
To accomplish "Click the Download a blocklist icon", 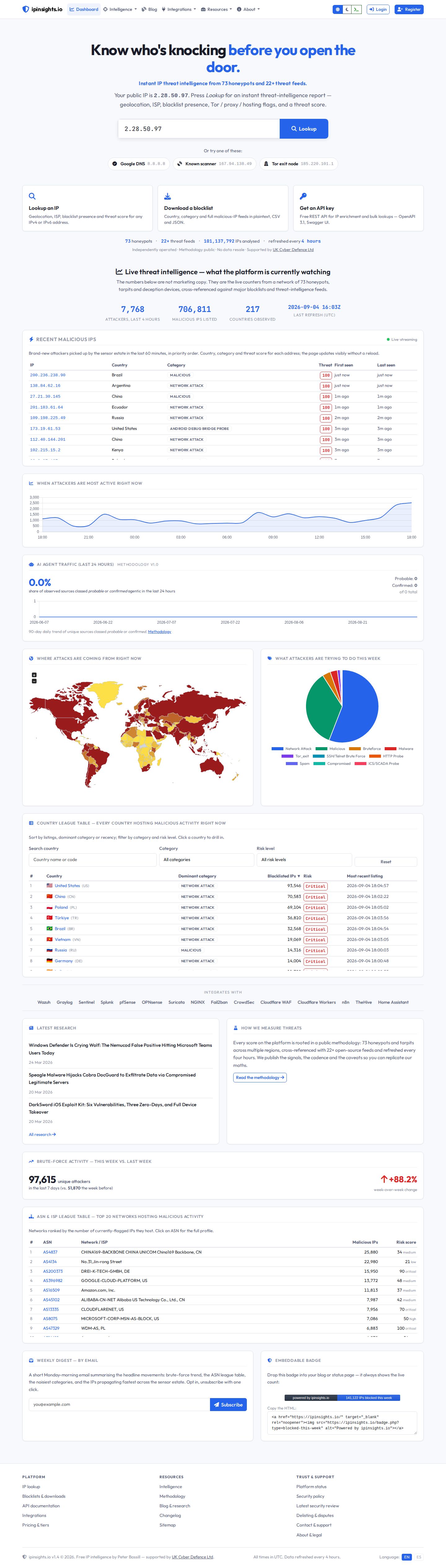I will point(168,196).
